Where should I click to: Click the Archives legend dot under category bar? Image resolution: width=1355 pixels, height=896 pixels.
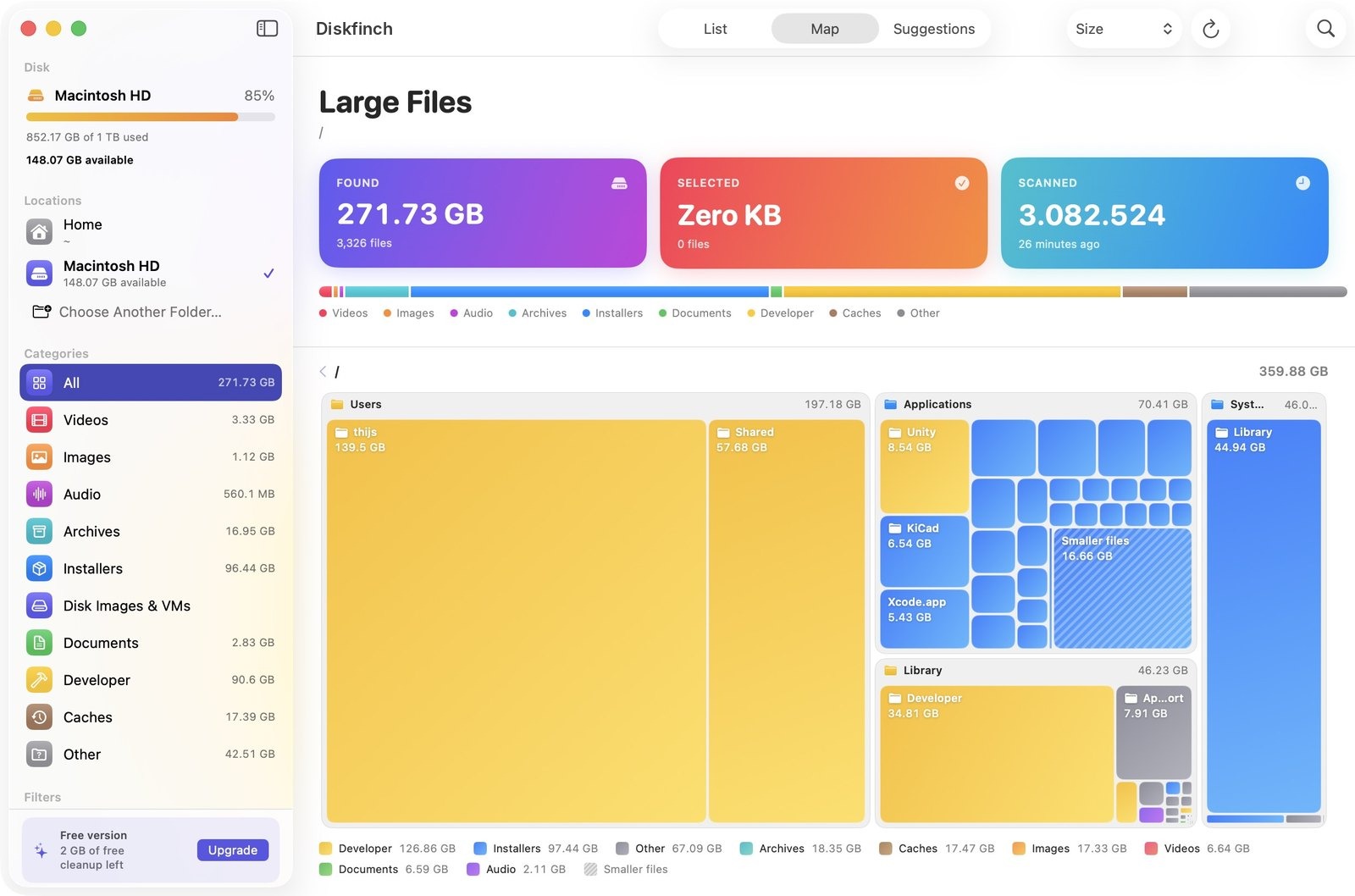tap(512, 313)
